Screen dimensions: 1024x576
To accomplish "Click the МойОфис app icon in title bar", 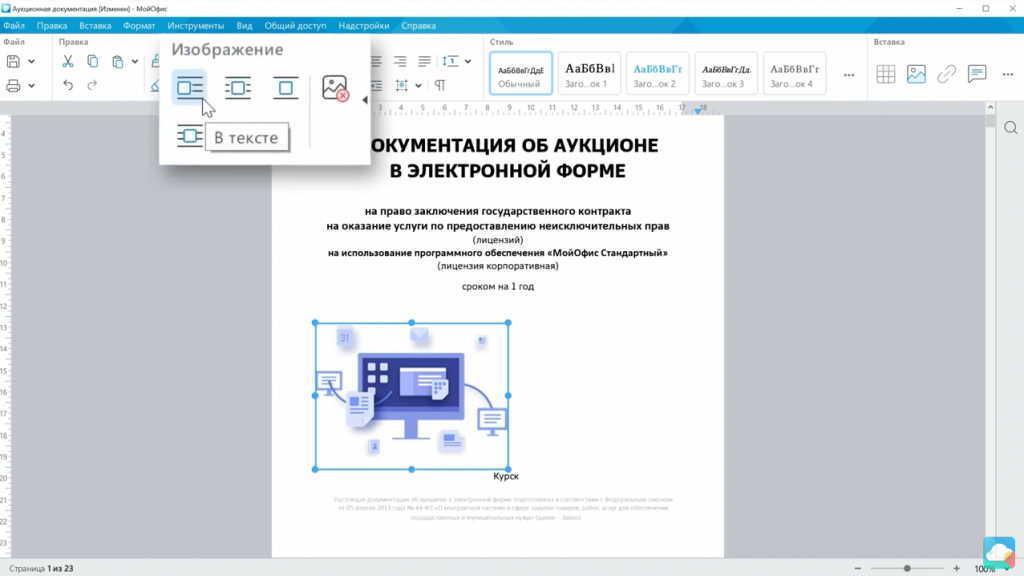I will click(6, 8).
